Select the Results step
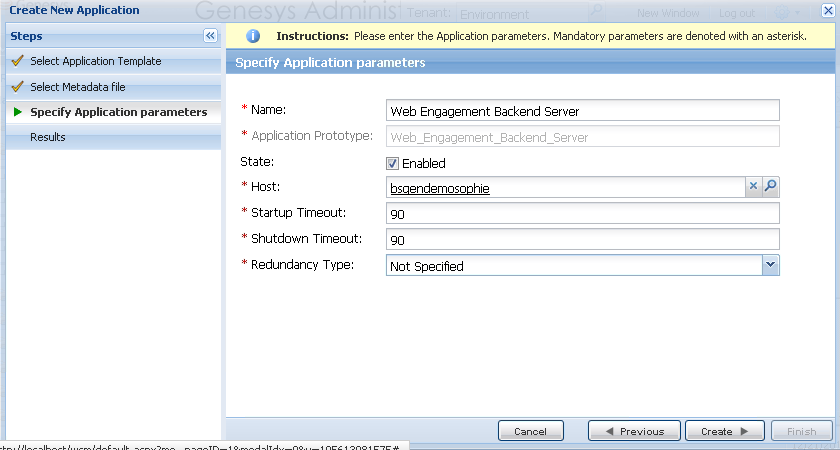This screenshot has width=840, height=450. coord(48,137)
